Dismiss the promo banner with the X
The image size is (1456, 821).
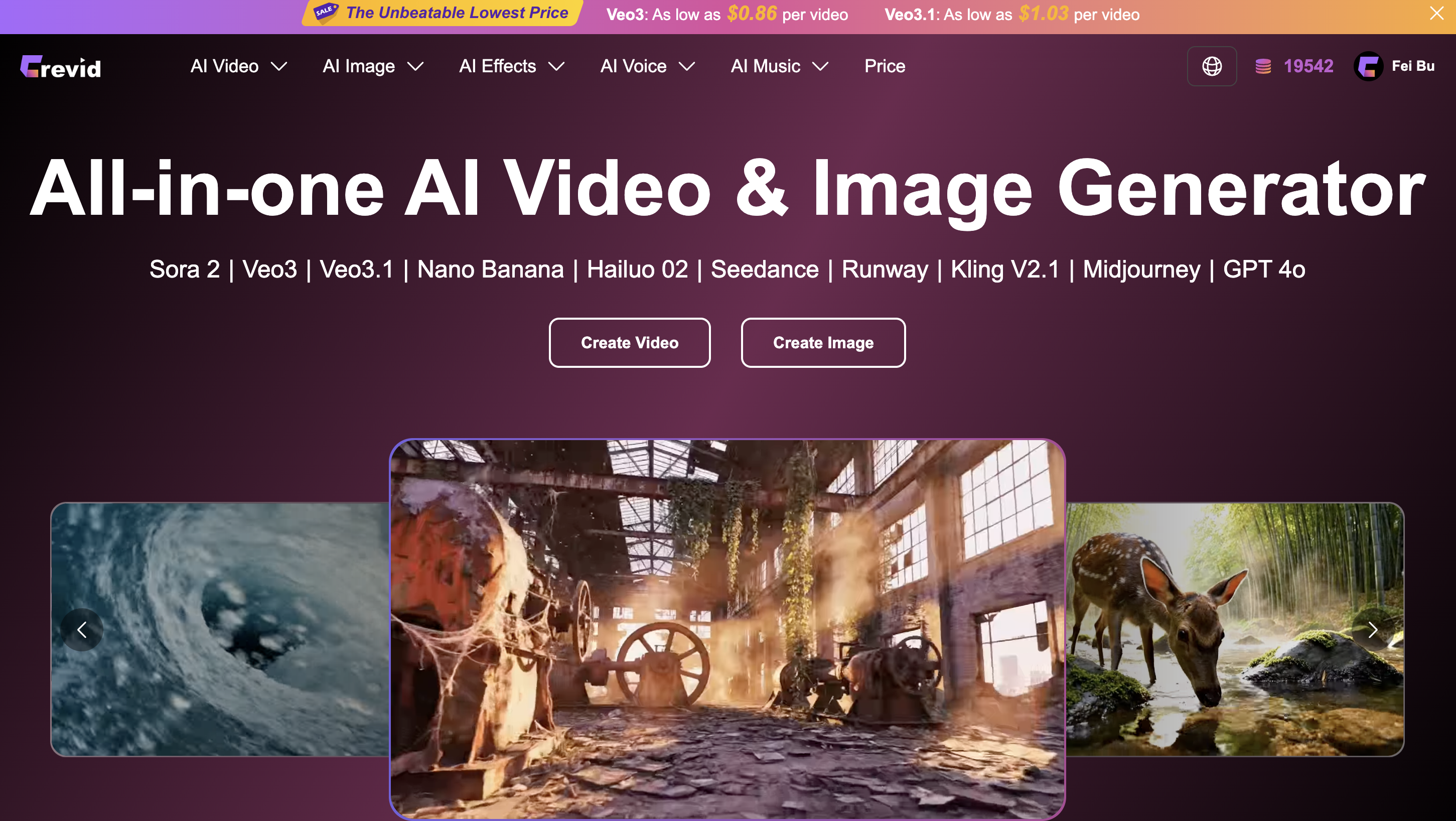[1436, 14]
